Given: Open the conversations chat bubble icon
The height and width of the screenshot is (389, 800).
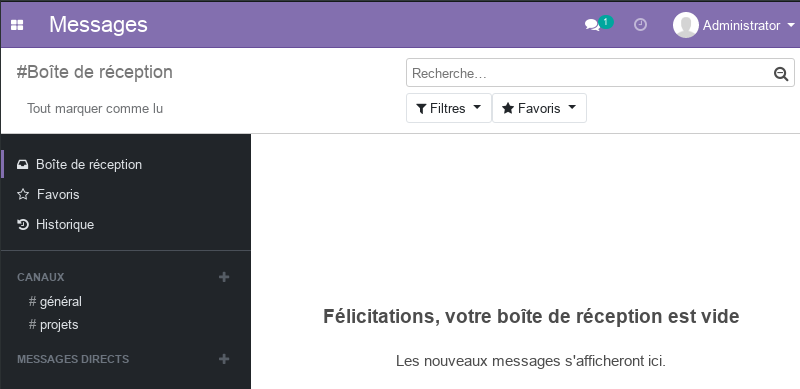Looking at the screenshot, I should point(592,25).
